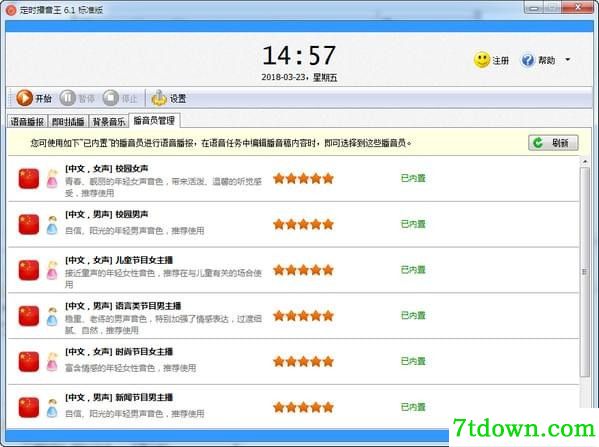The width and height of the screenshot is (599, 447).
Task: Click the description text under 儿童节目女主播
Action: pos(163,279)
